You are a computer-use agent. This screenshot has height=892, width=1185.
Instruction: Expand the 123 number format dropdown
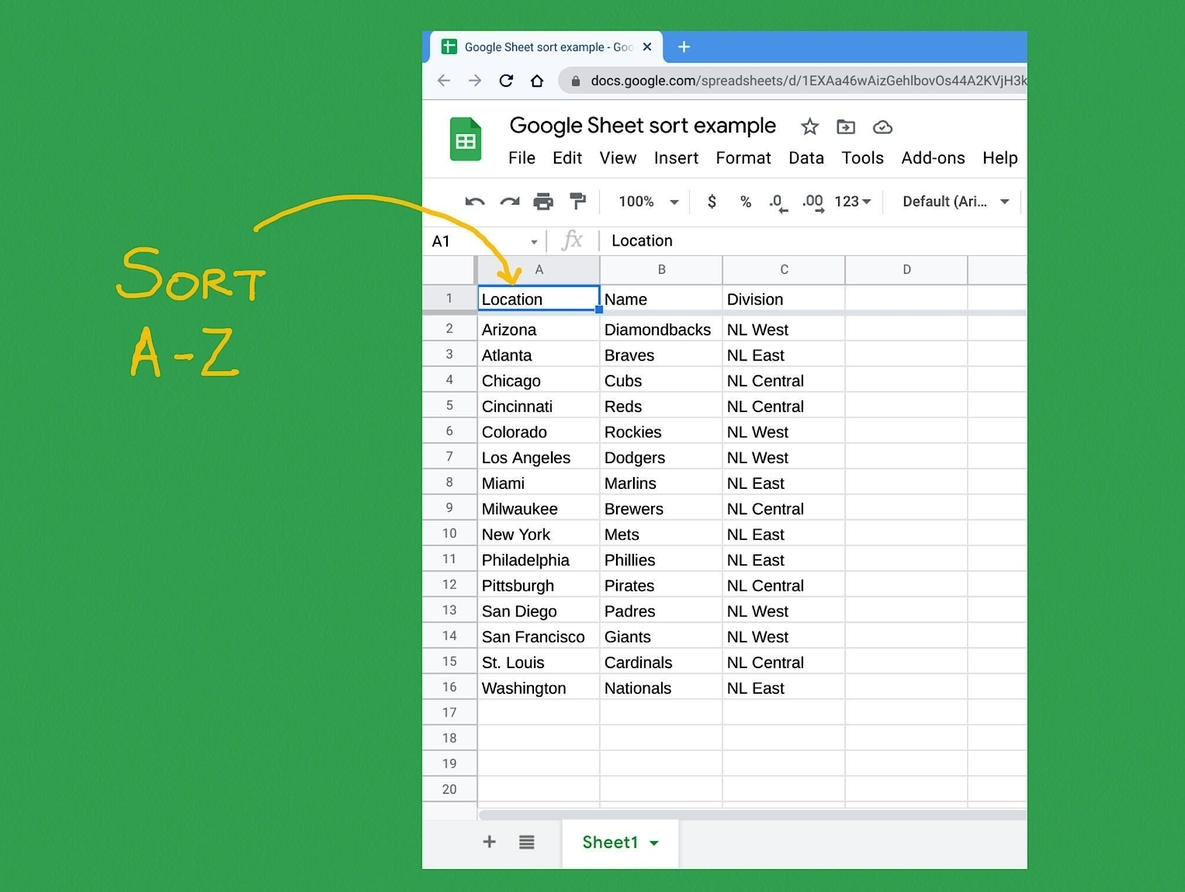852,202
